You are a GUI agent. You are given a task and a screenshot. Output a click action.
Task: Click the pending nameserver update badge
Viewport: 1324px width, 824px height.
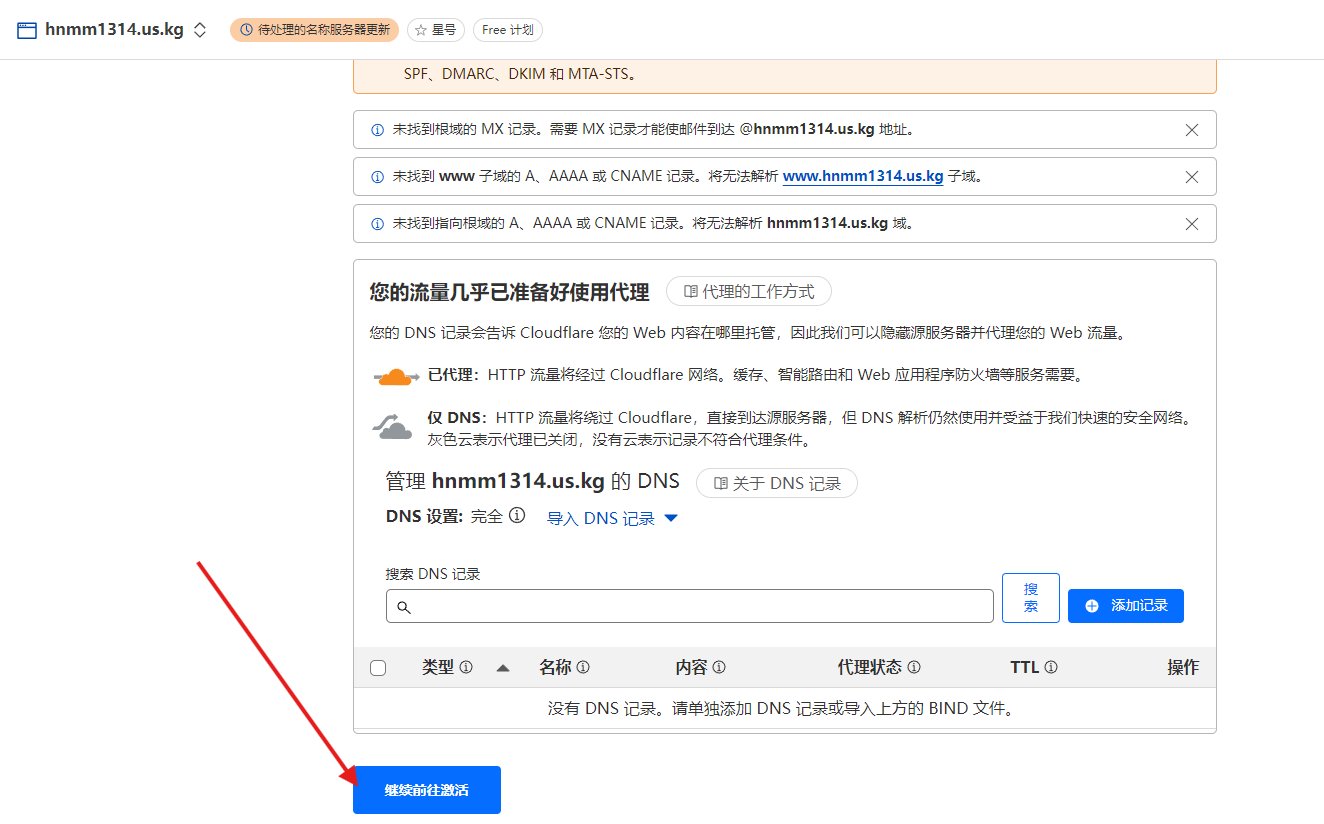314,30
